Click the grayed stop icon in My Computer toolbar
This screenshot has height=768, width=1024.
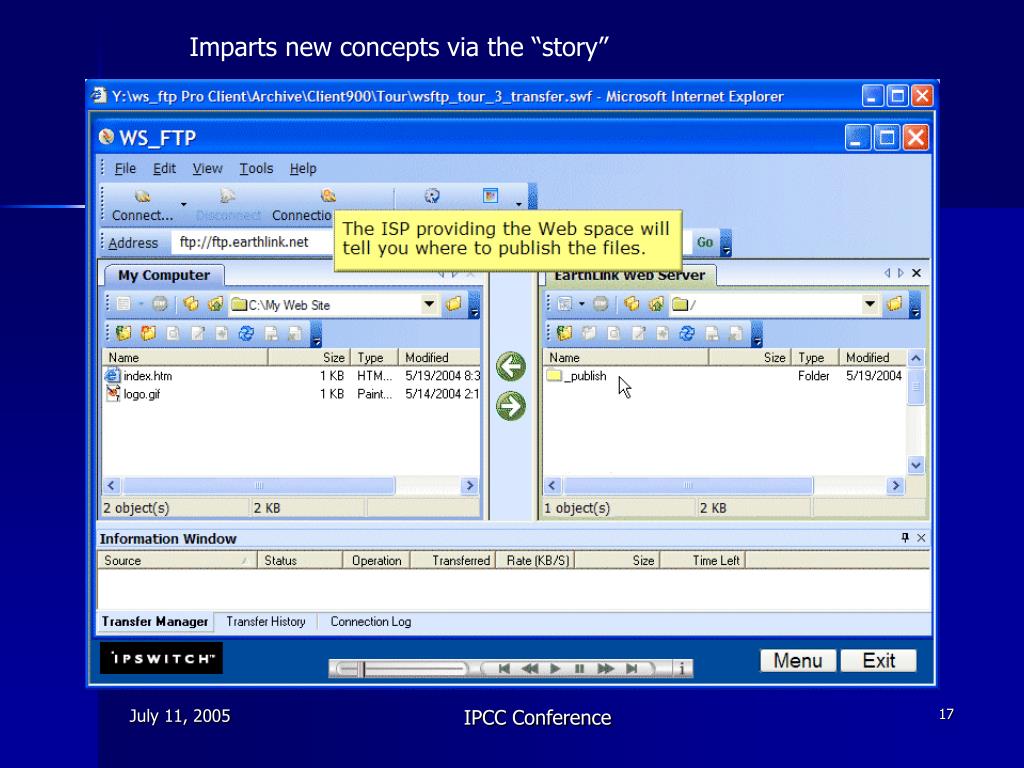[x=159, y=304]
